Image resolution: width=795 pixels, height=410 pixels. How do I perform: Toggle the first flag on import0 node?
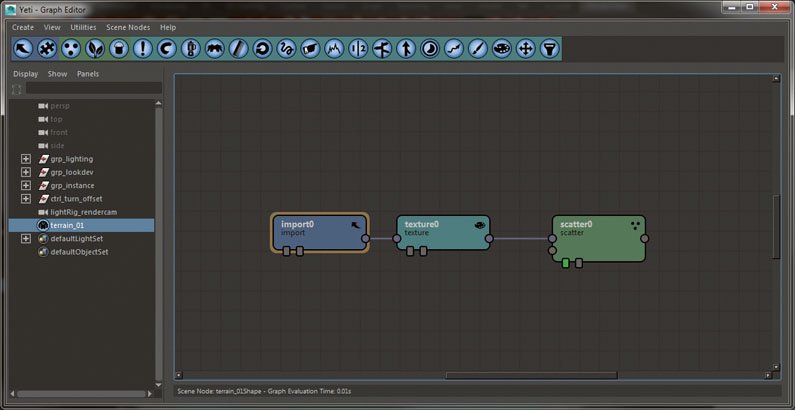click(286, 251)
